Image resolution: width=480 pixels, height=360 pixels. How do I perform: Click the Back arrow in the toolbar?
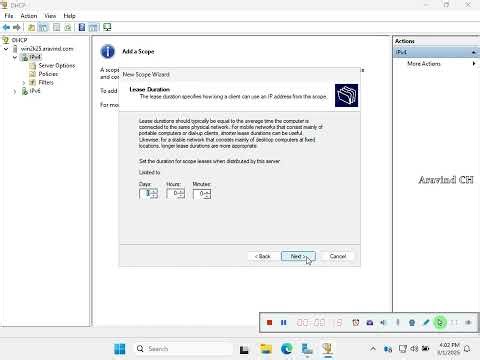tap(6, 28)
